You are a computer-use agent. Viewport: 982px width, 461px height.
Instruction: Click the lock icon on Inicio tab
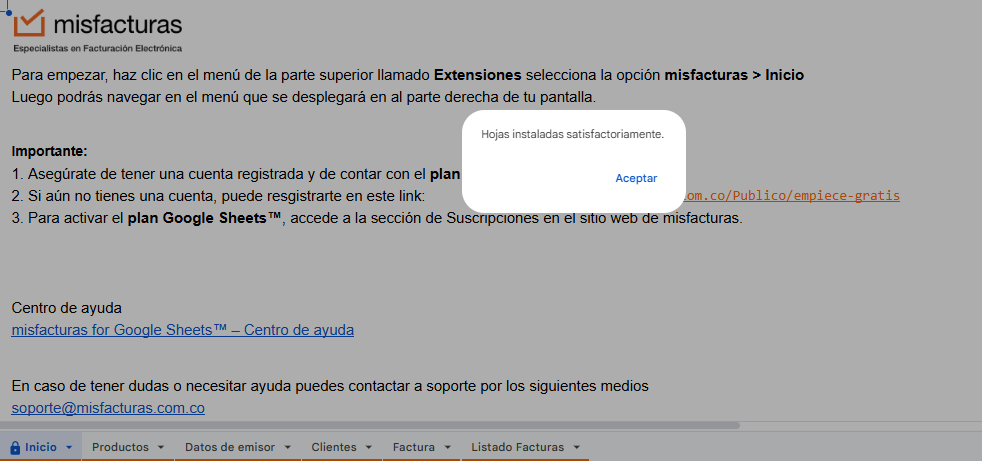click(x=15, y=447)
